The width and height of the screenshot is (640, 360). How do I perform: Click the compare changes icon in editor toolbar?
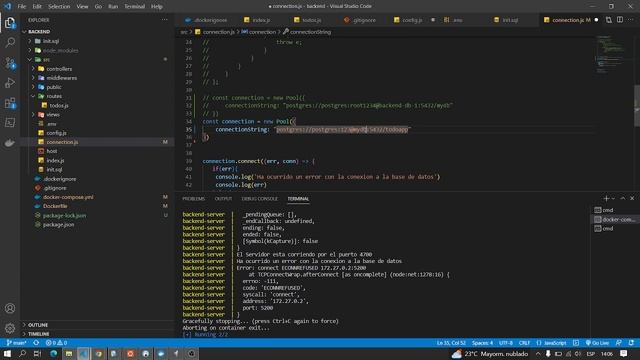[x=609, y=20]
